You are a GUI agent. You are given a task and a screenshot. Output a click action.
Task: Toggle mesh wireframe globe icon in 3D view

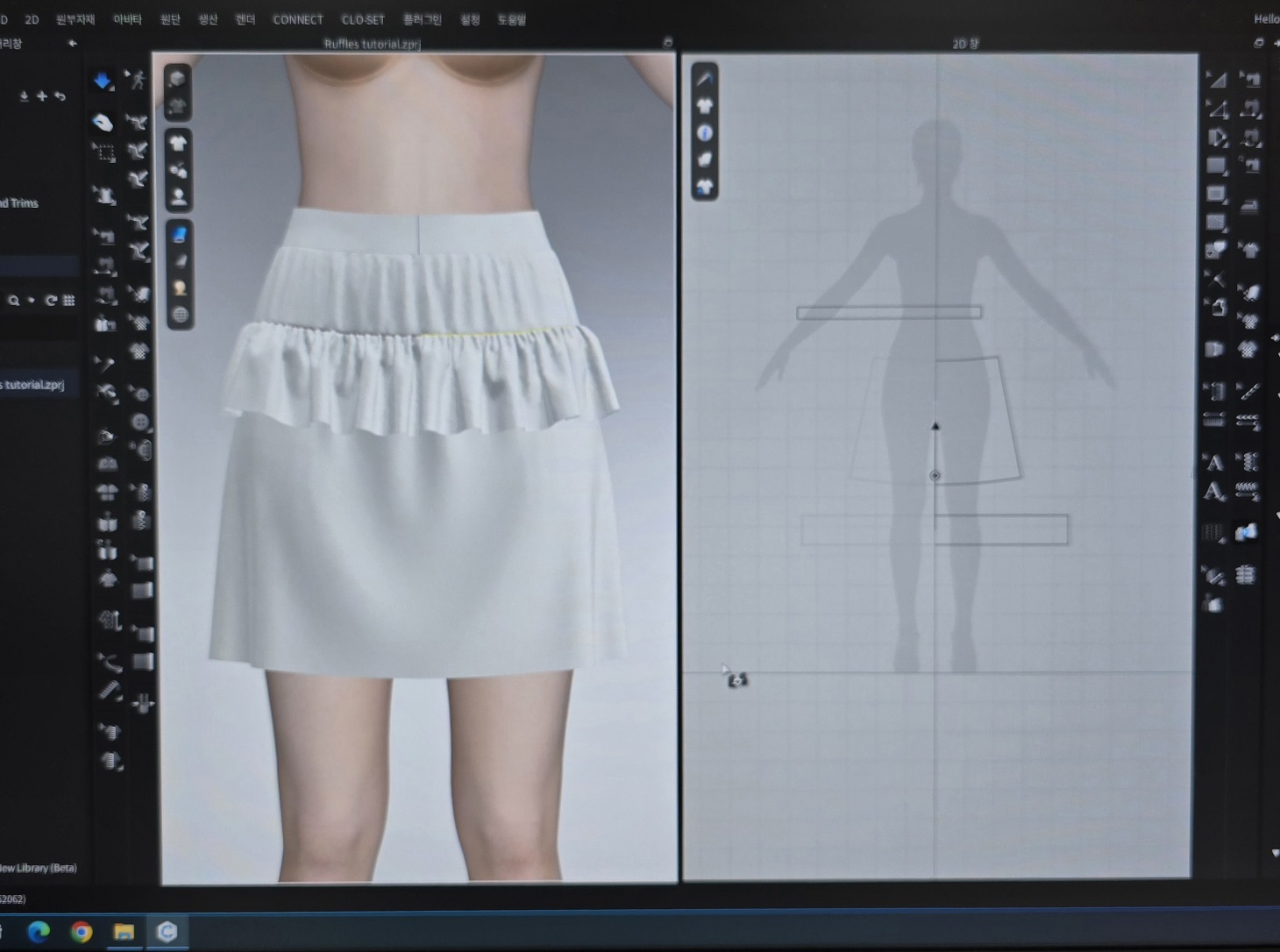[x=180, y=315]
